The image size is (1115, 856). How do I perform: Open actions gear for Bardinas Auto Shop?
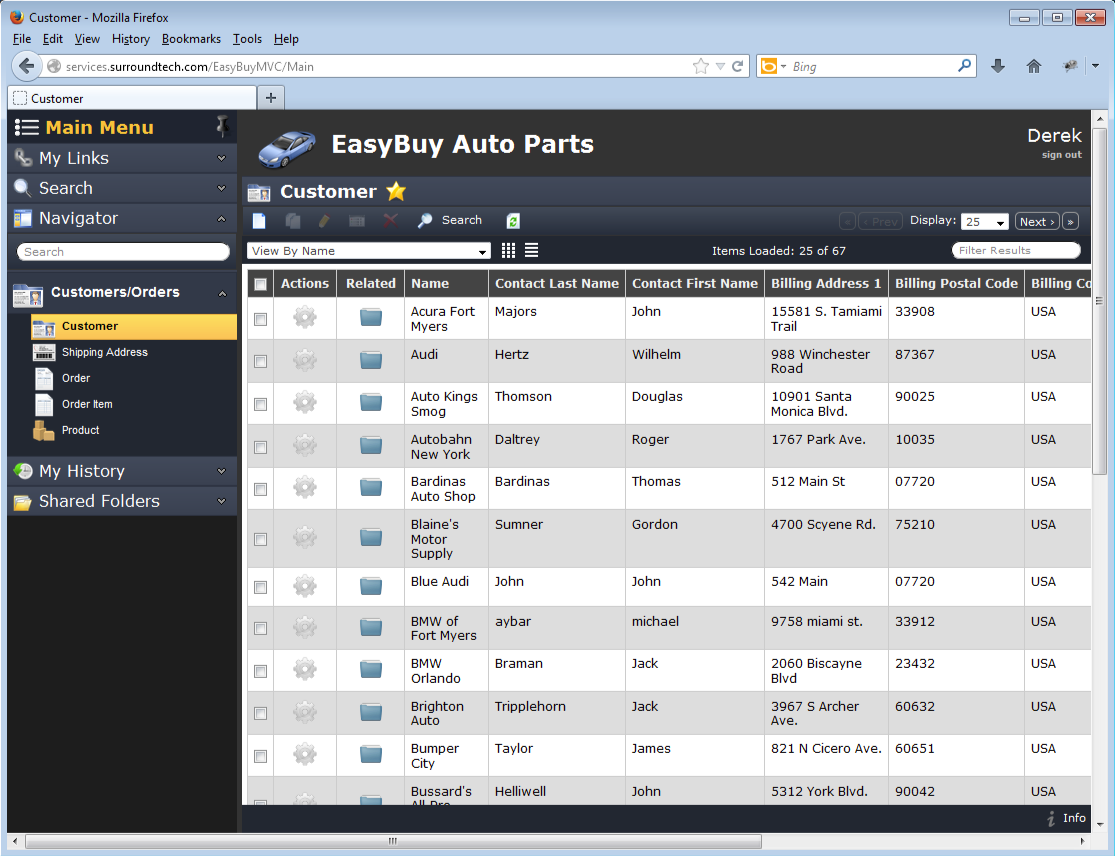pos(304,487)
